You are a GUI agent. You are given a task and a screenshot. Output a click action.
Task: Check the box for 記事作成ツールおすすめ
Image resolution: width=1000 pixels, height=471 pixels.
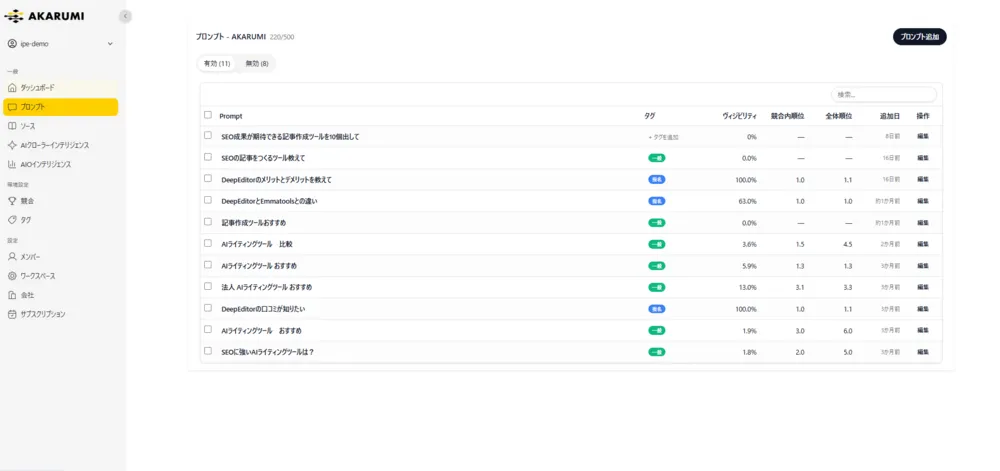tap(207, 222)
